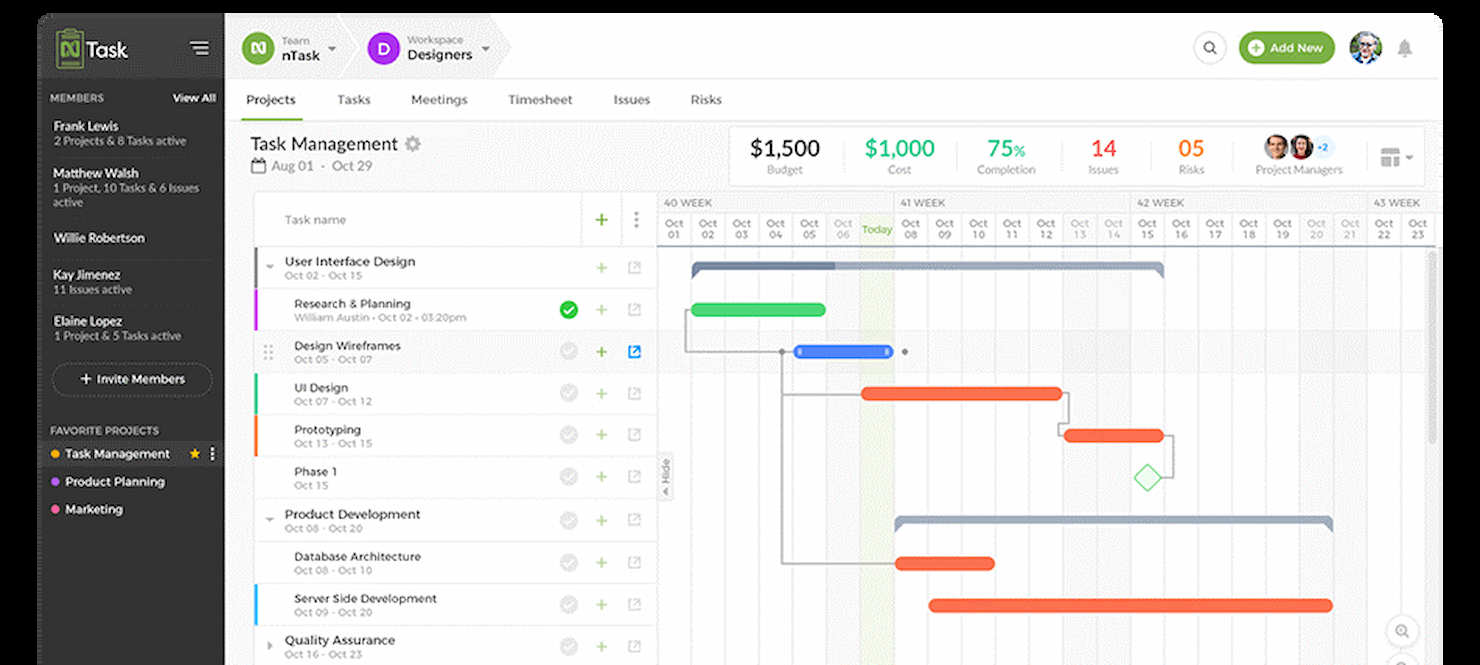
Task: Click the calendar icon beside Aug 01
Action: [258, 166]
